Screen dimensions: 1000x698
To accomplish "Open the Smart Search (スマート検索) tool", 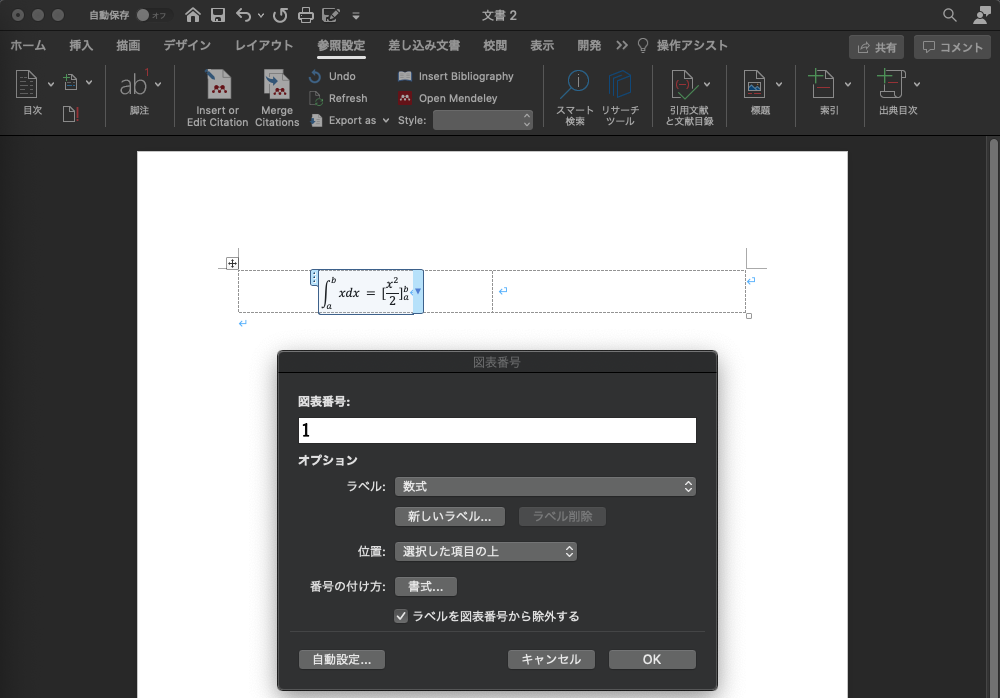I will [574, 85].
